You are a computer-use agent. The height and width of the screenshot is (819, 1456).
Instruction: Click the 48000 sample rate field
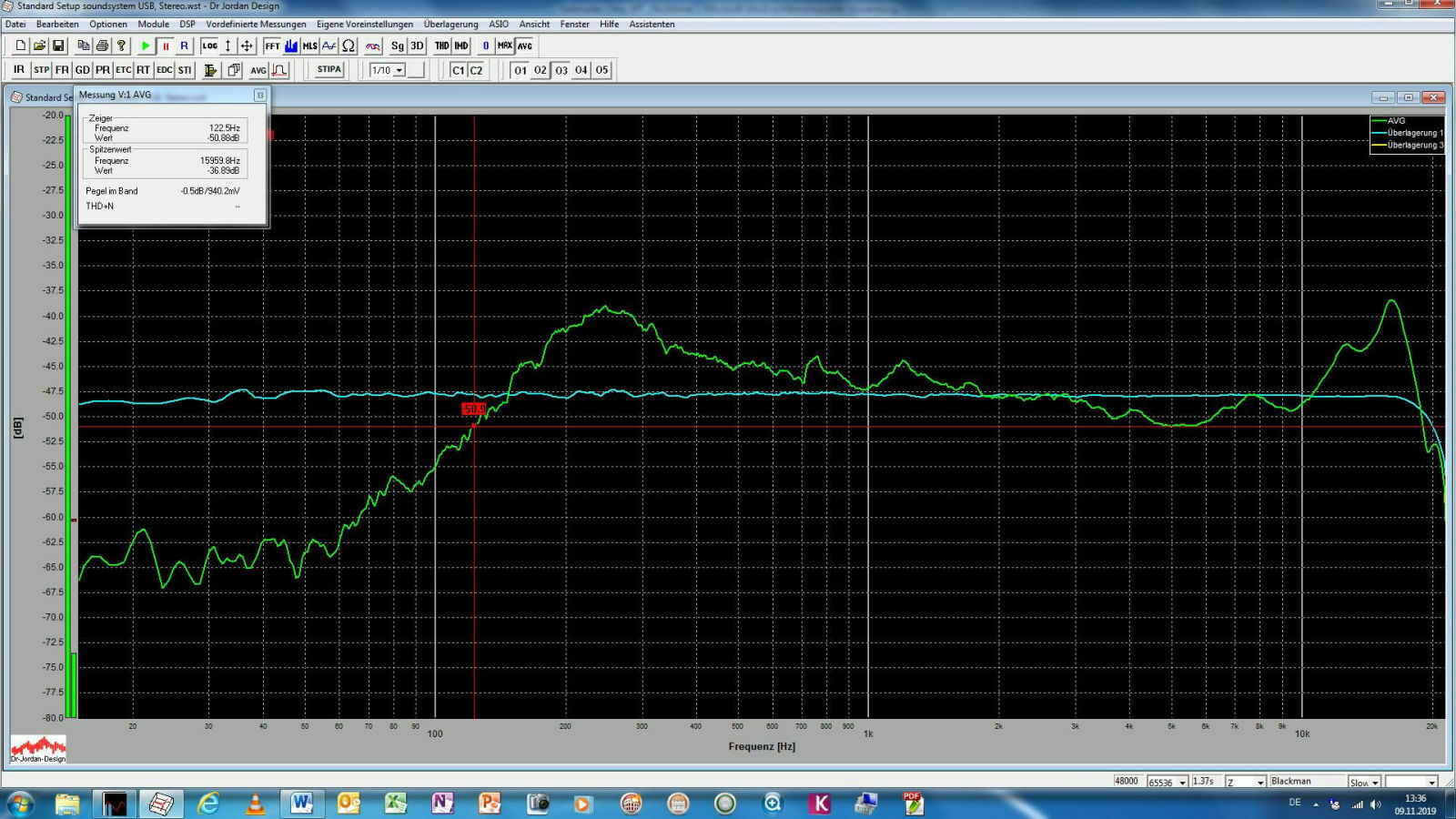coord(1127,781)
